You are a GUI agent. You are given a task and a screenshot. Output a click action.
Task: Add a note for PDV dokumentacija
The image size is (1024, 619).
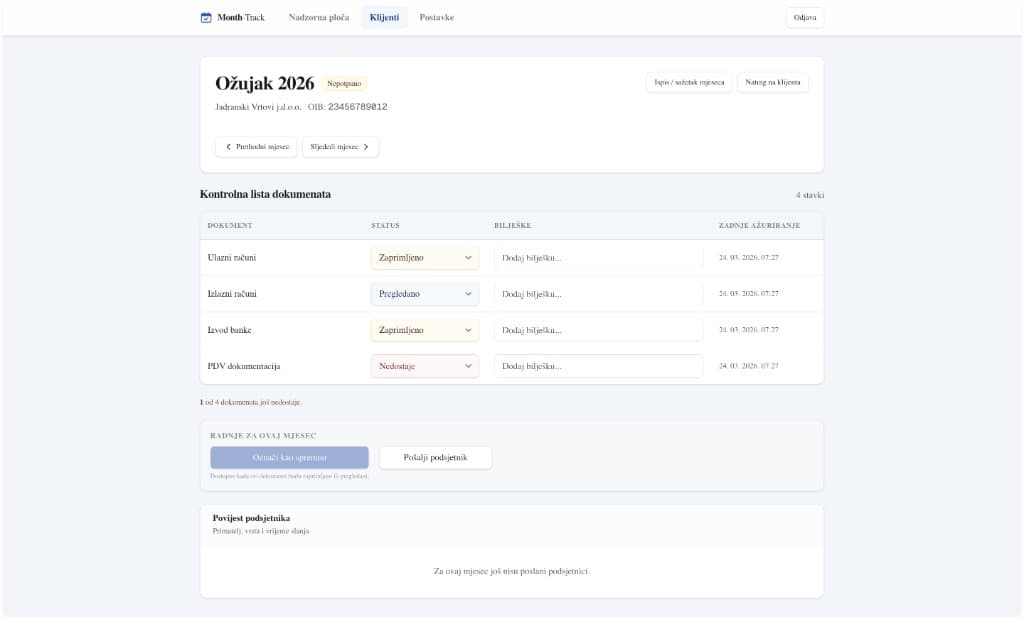[x=597, y=365]
